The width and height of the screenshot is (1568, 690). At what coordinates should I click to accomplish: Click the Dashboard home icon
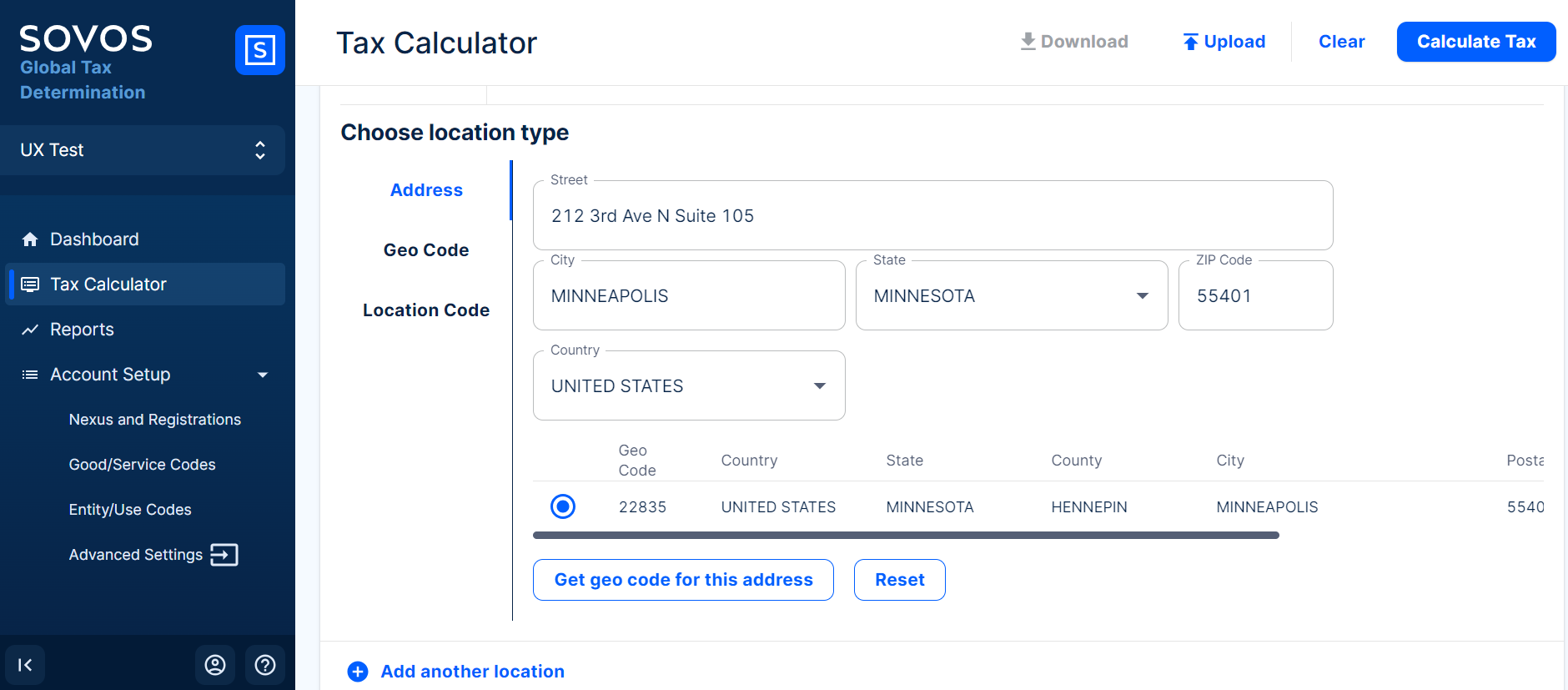[30, 239]
